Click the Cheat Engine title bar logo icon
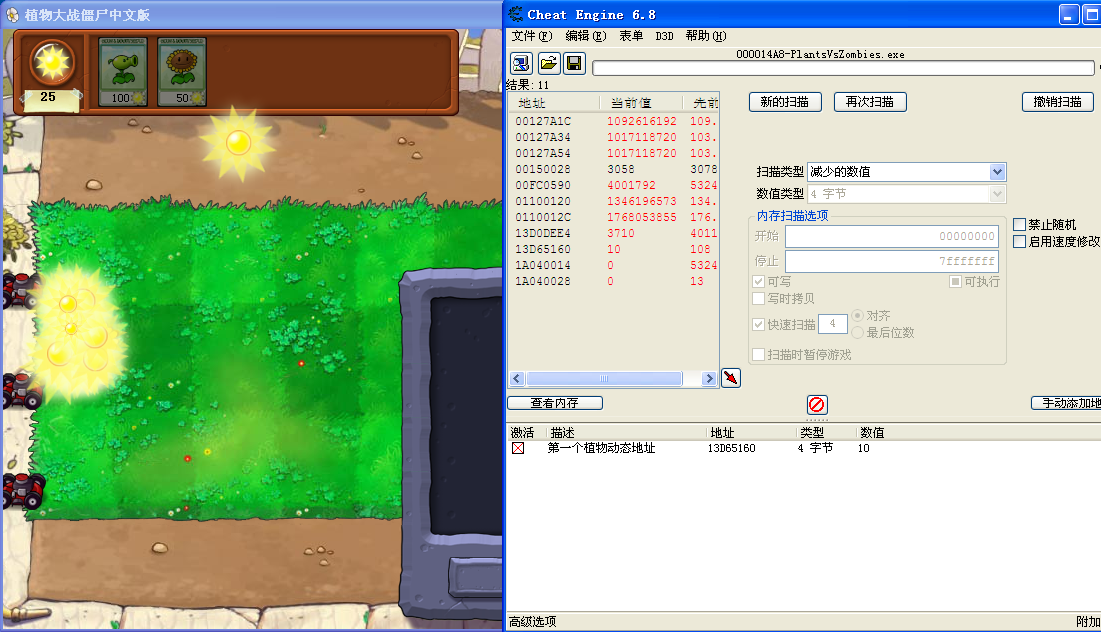Viewport: 1101px width, 632px height. click(x=516, y=14)
